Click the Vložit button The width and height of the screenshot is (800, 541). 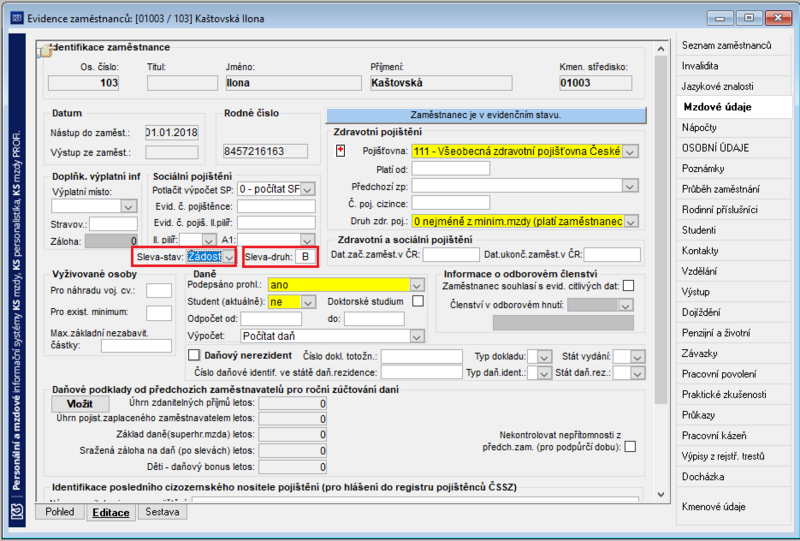pyautogui.click(x=80, y=404)
